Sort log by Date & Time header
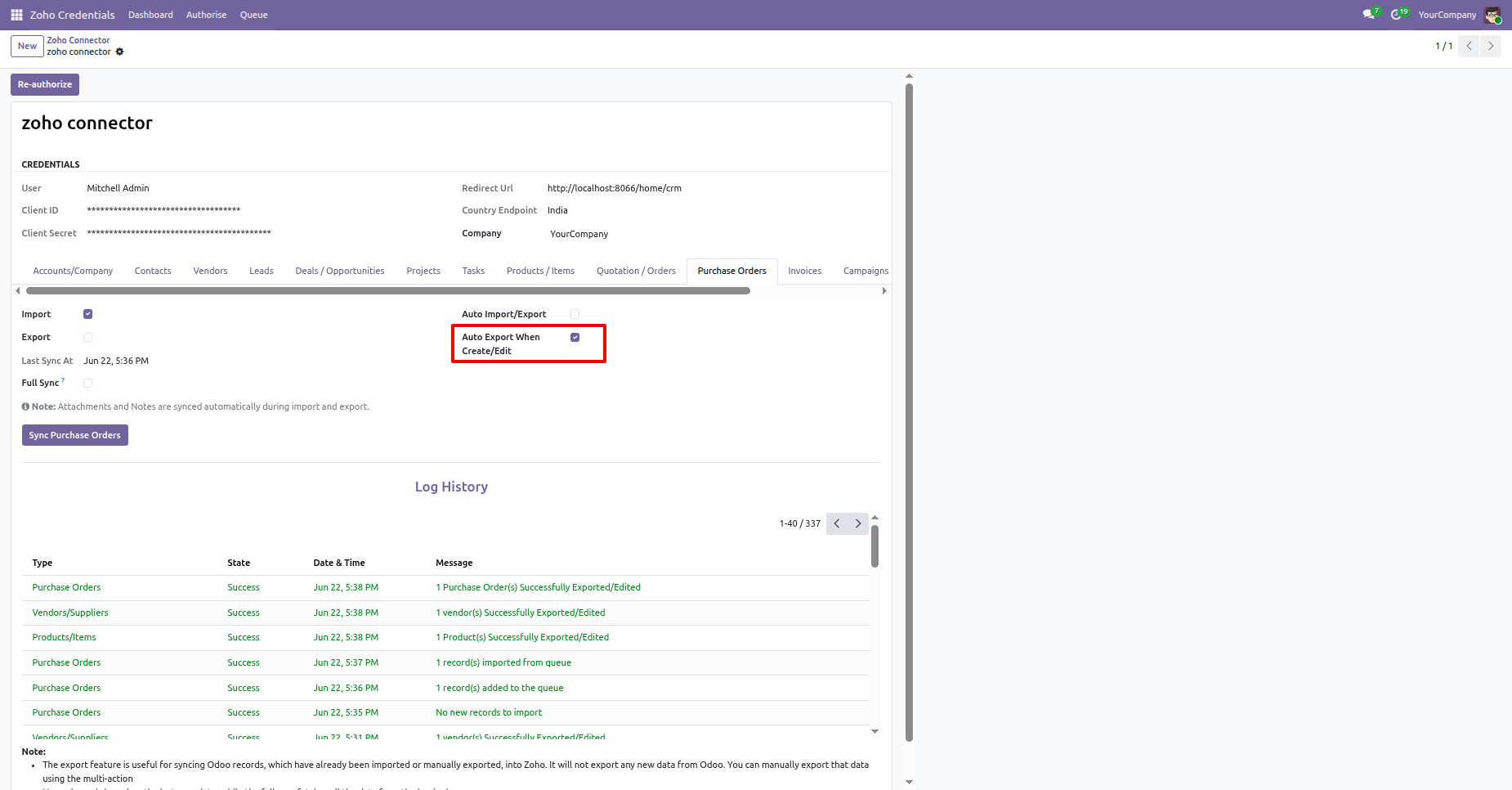Viewport: 1512px width, 790px height. [339, 563]
